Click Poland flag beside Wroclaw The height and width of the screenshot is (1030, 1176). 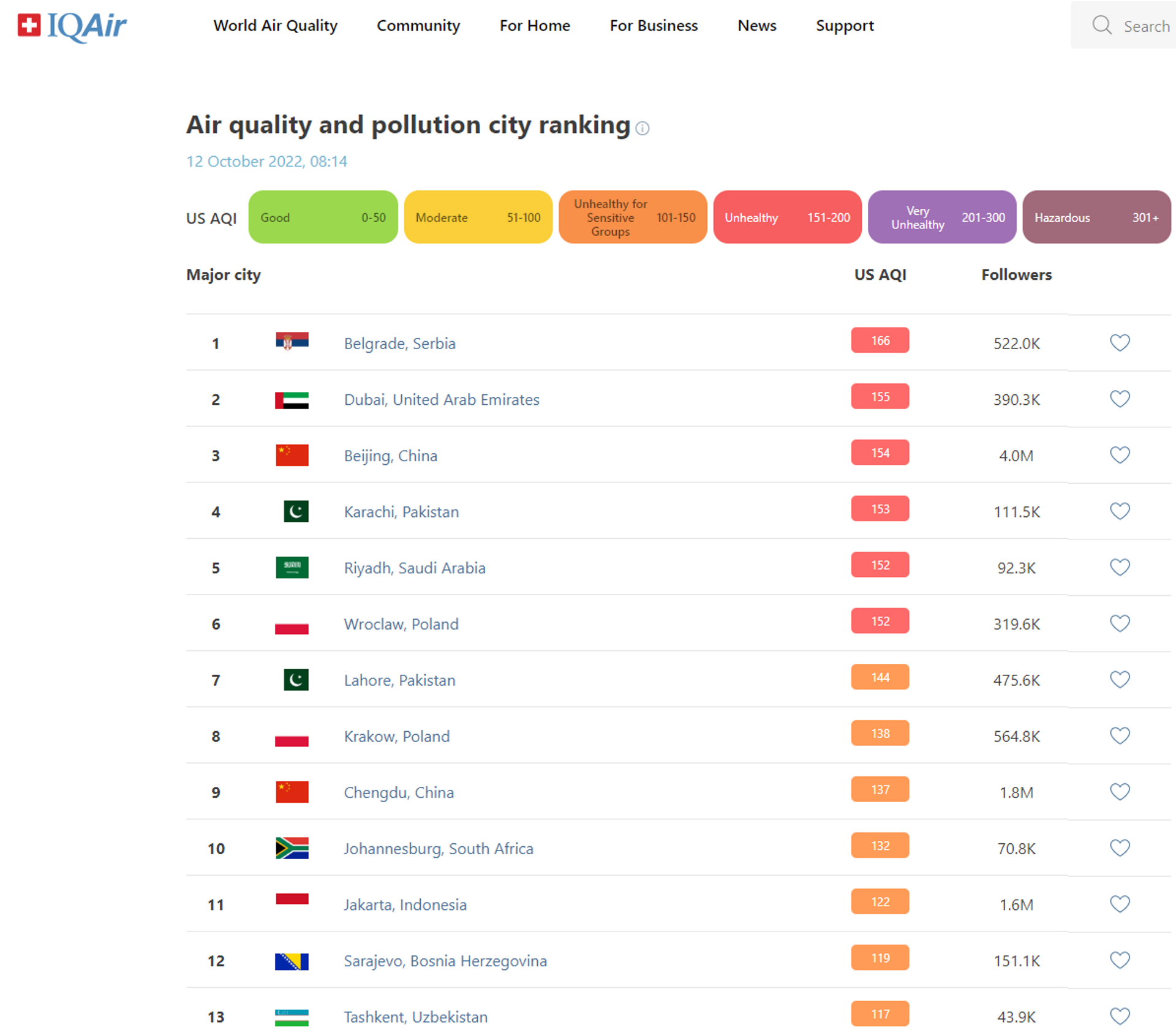(292, 624)
